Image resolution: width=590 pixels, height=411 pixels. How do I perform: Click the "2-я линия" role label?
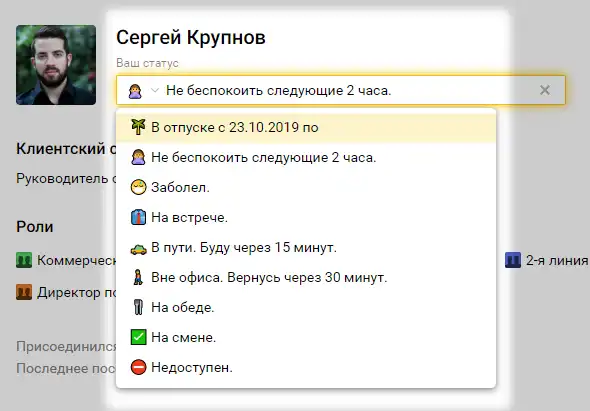[x=557, y=260]
